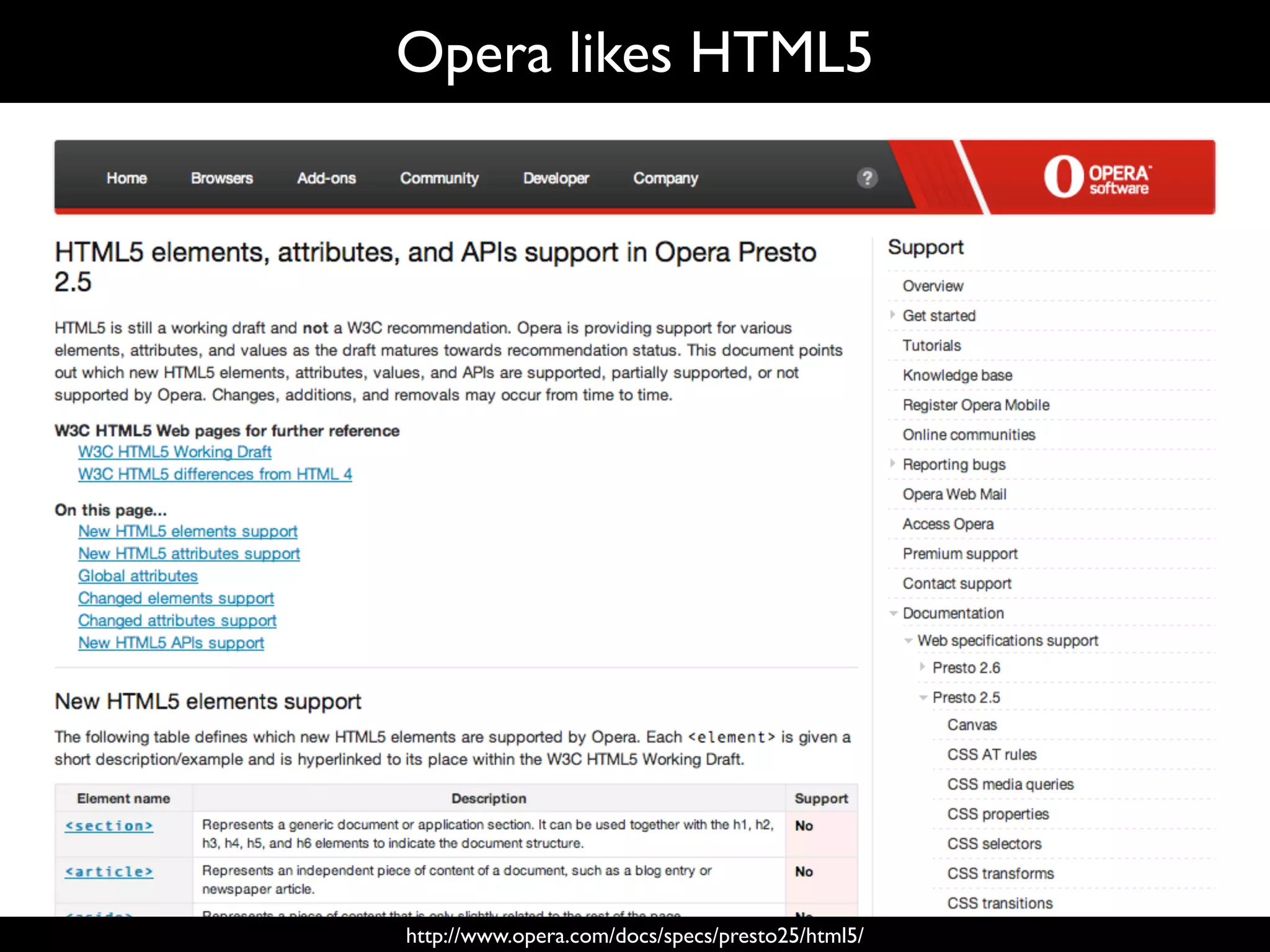The image size is (1270, 952).
Task: Select Overview in Support sidebar
Action: (x=933, y=286)
